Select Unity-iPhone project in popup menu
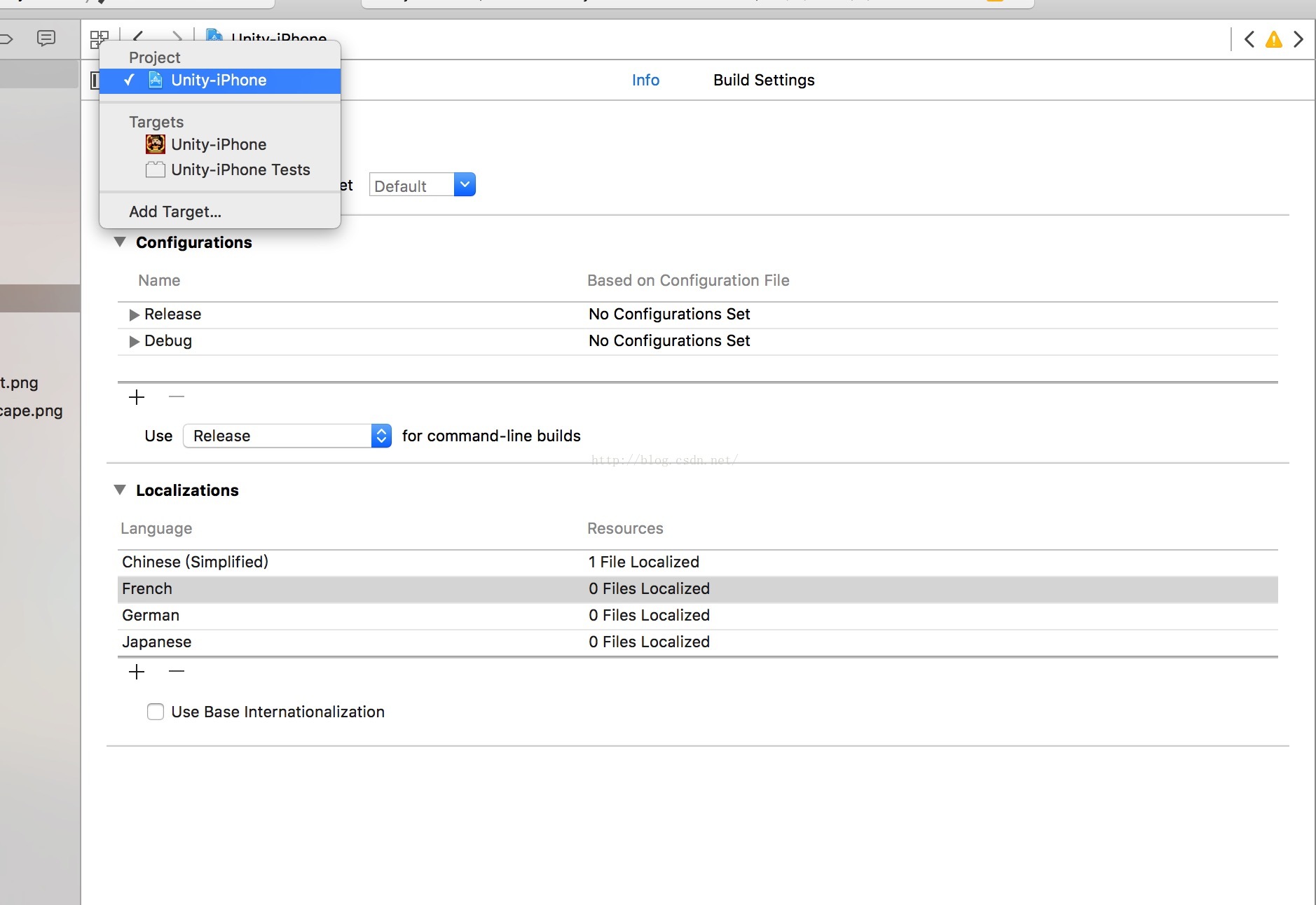Screen dimensions: 1316x905 click(220, 81)
